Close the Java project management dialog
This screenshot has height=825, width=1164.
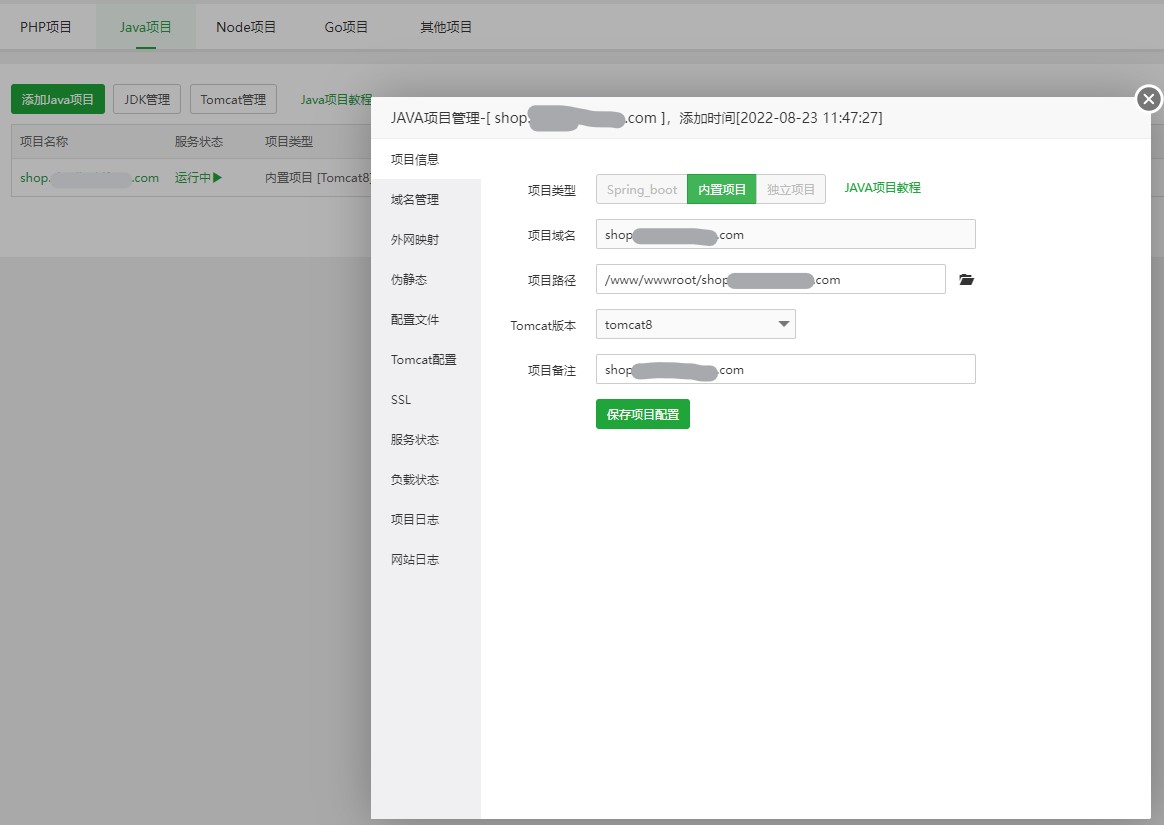click(1149, 99)
